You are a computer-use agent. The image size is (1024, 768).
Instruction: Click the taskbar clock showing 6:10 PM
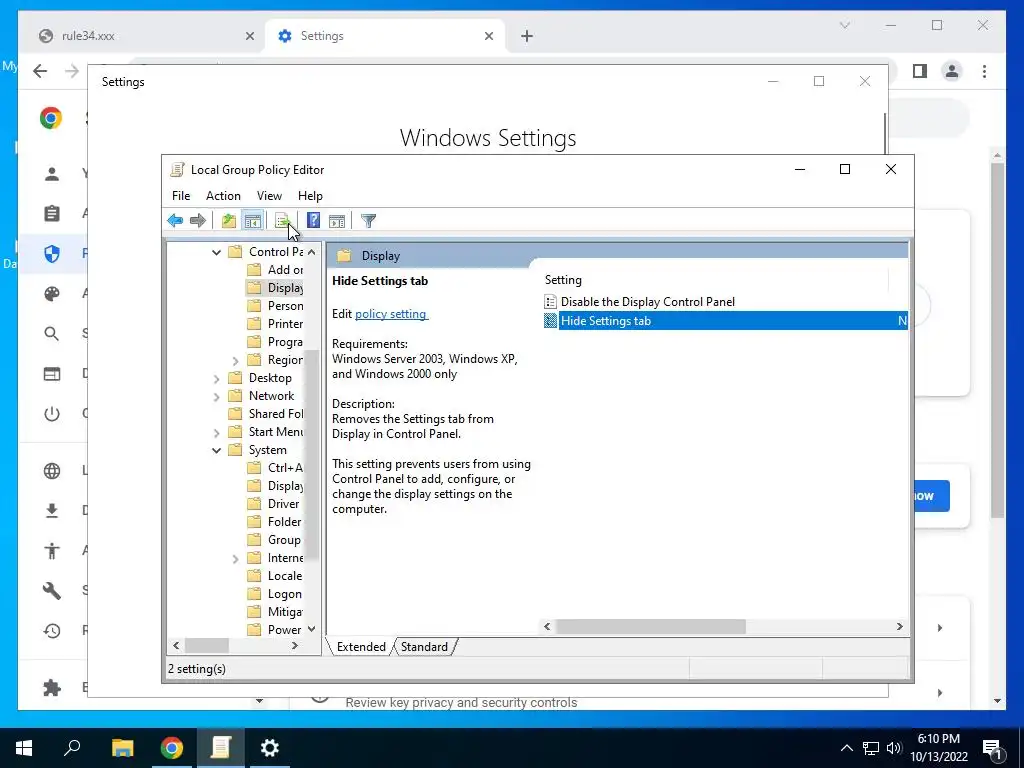pyautogui.click(x=938, y=748)
